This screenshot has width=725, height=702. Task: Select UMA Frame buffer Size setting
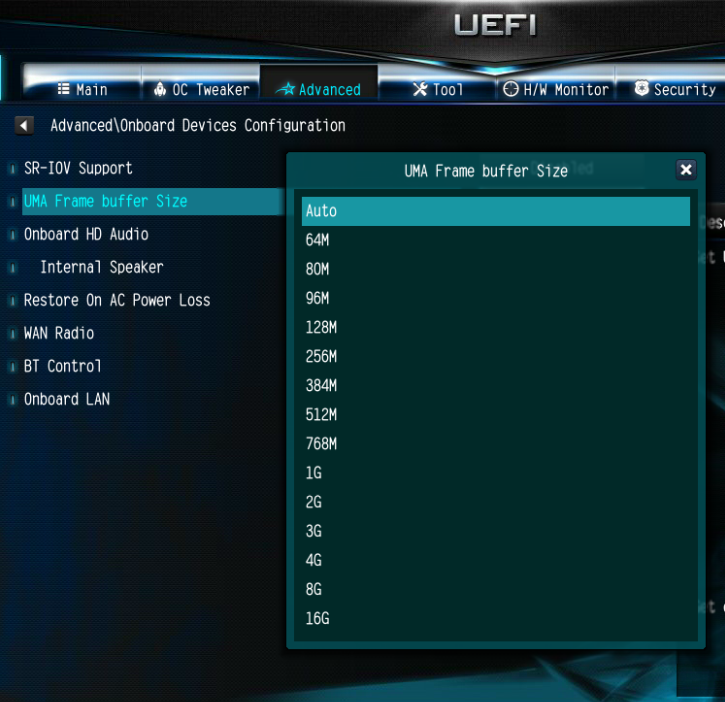point(153,201)
